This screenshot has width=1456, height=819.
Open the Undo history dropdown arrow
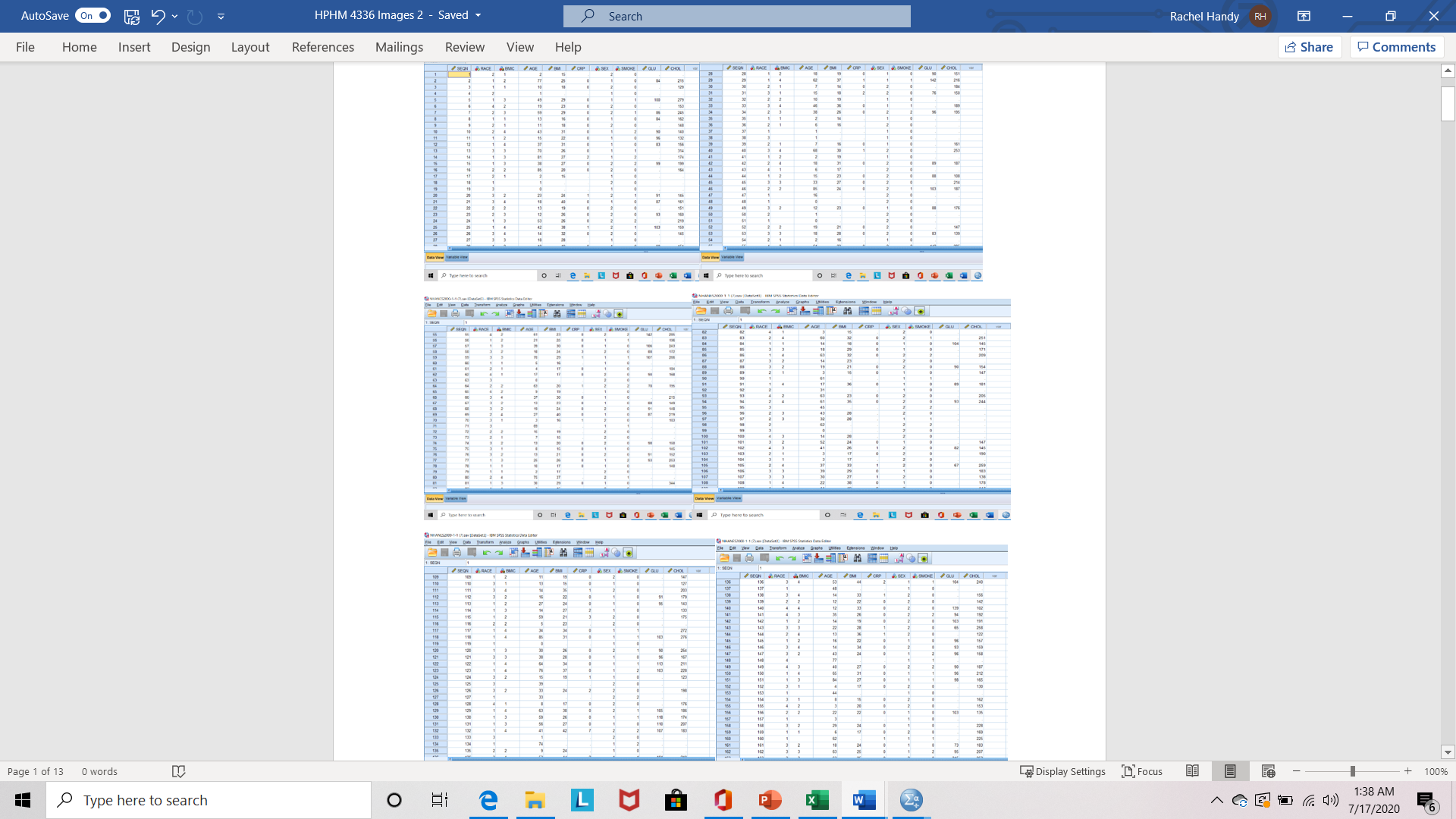pyautogui.click(x=173, y=16)
